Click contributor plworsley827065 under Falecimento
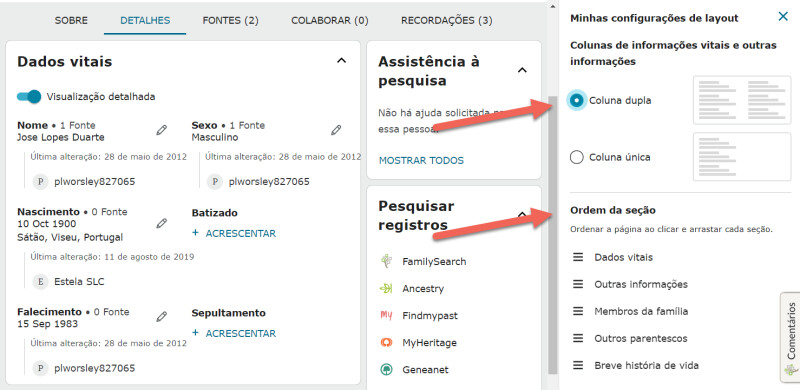 pos(95,369)
